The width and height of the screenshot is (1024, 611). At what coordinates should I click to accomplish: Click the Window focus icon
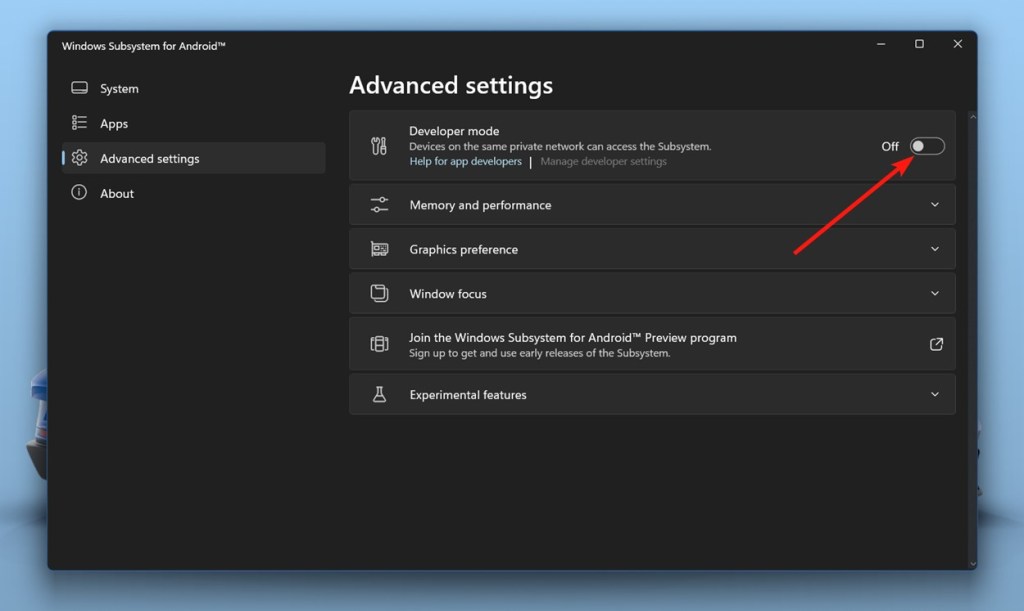pyautogui.click(x=379, y=293)
